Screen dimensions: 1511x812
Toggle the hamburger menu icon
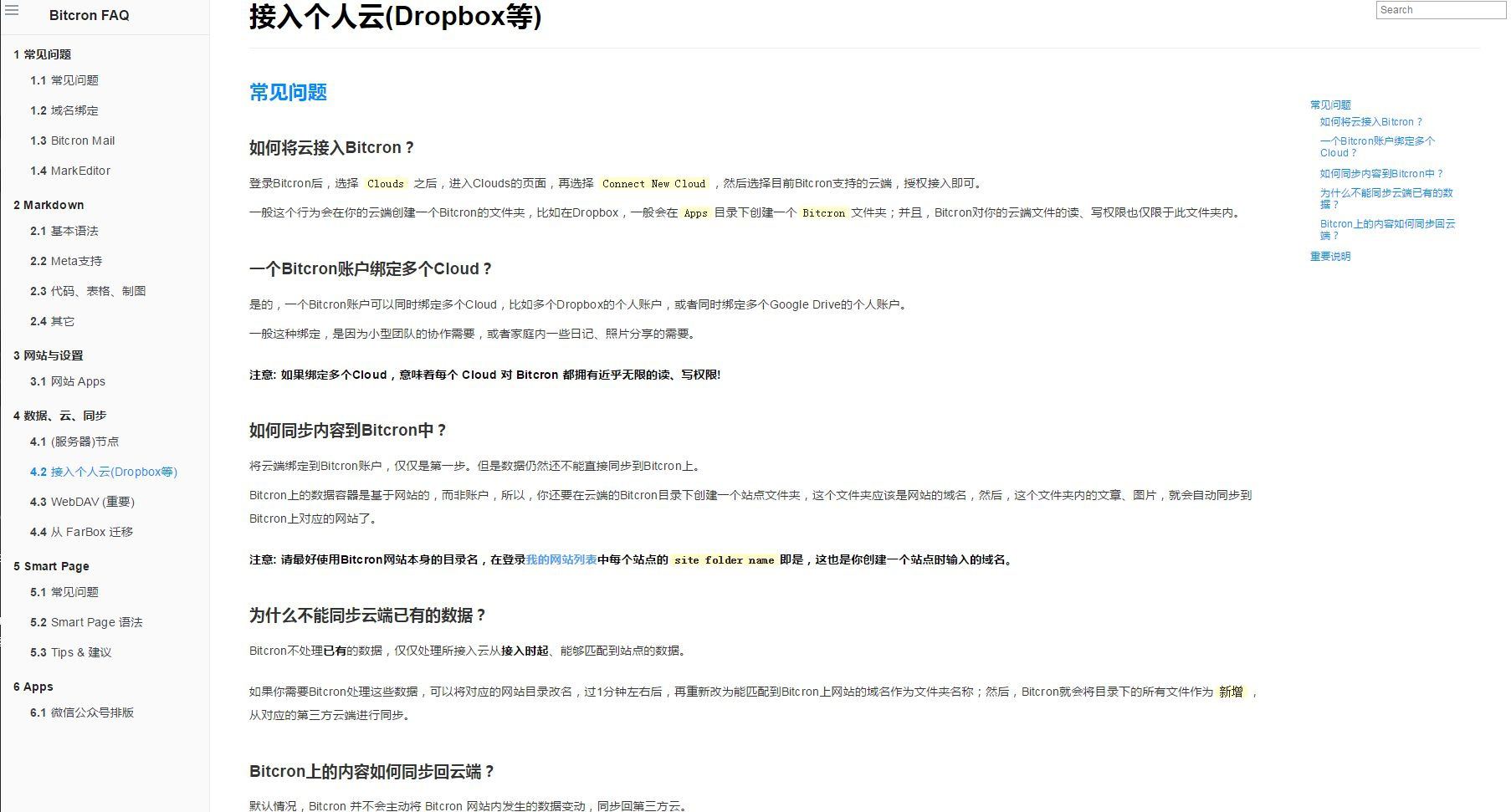[12, 11]
